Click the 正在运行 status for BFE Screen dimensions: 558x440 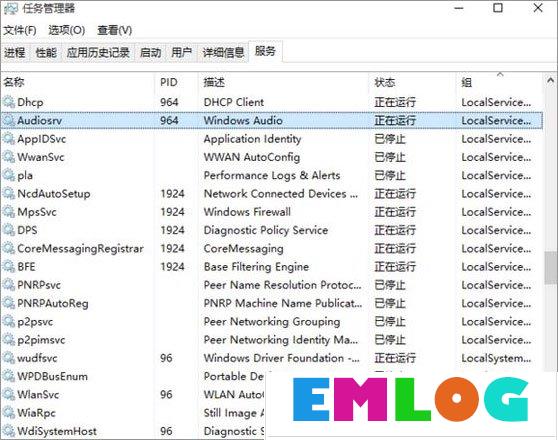[x=395, y=267]
